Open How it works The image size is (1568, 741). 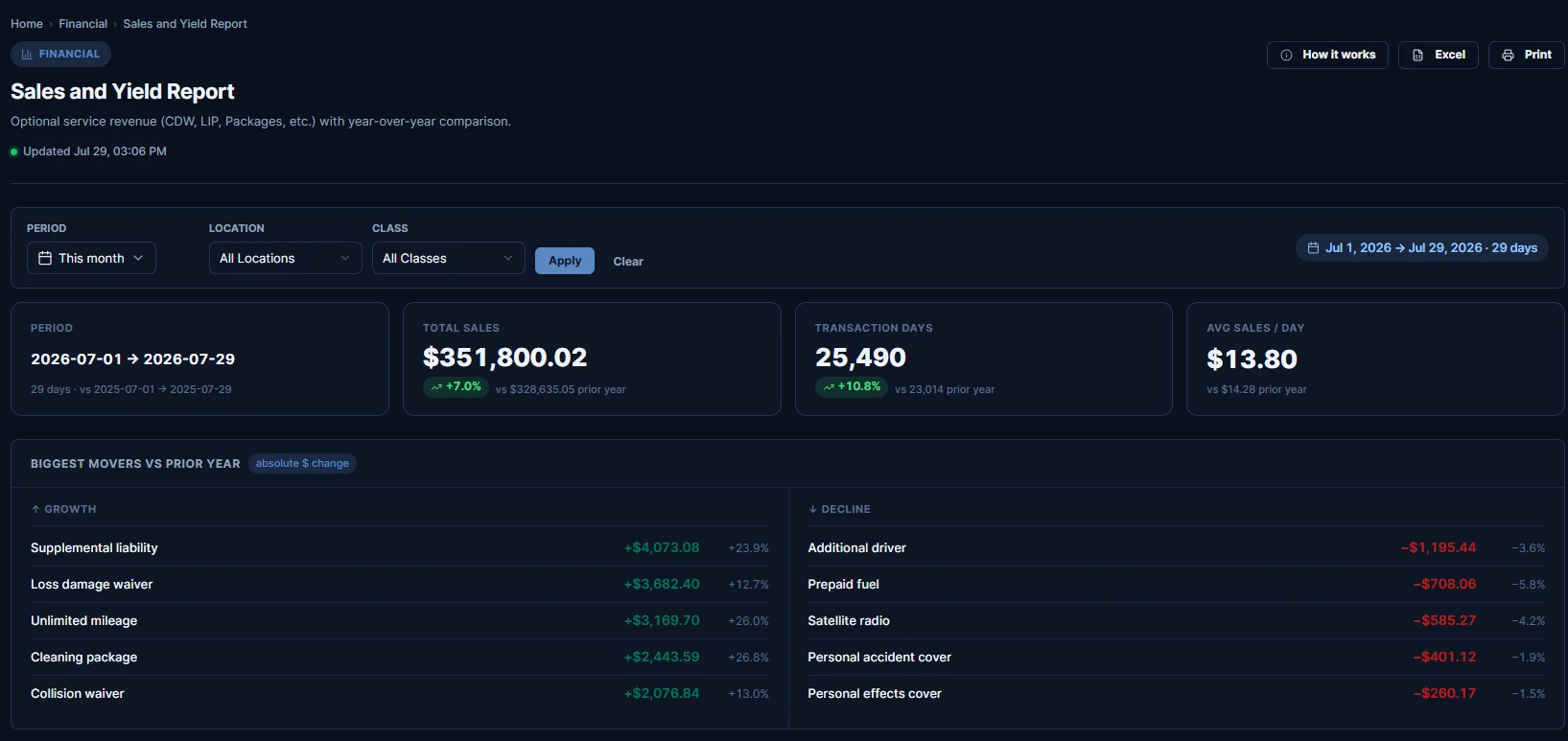tap(1327, 55)
